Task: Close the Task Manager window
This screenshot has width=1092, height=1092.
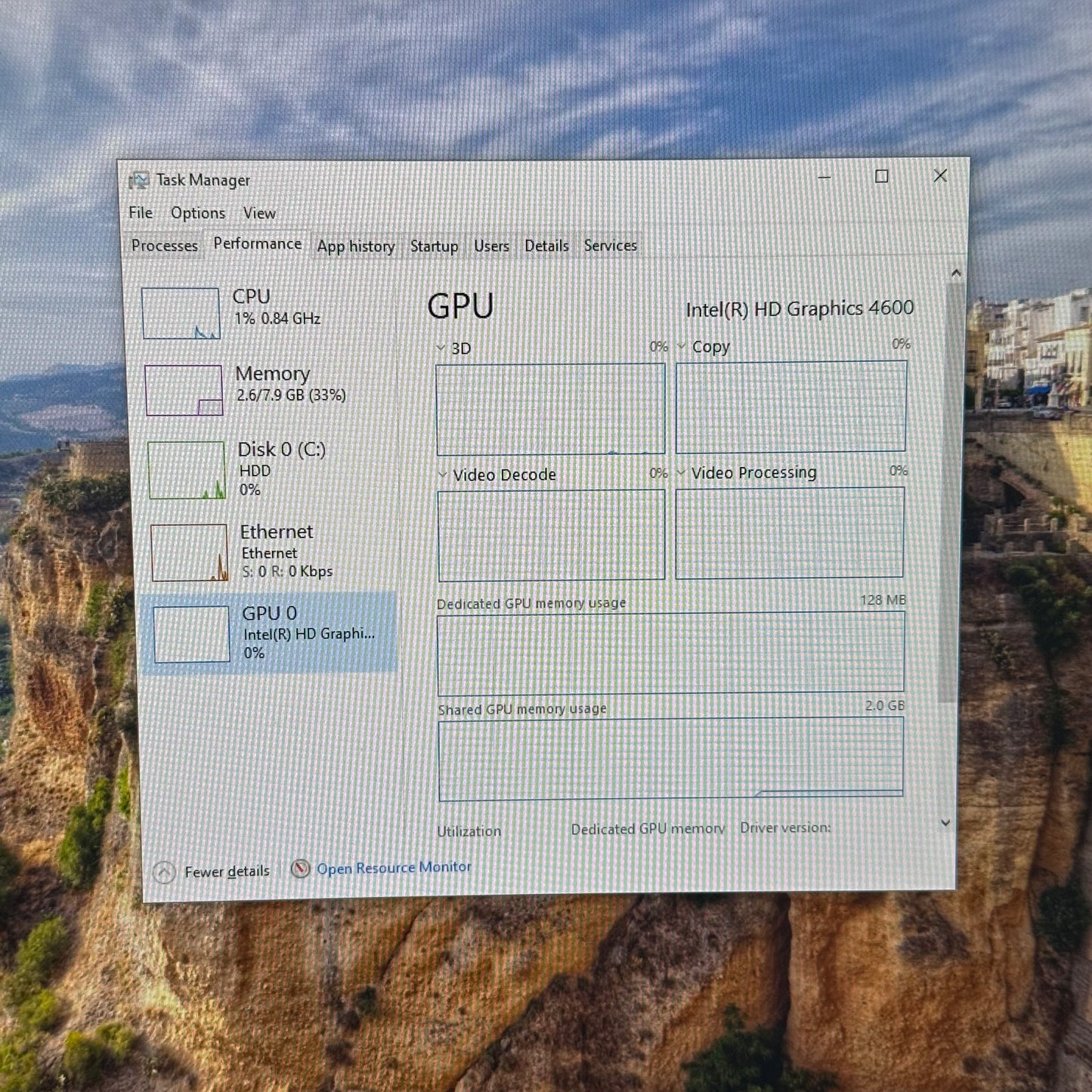Action: point(940,176)
